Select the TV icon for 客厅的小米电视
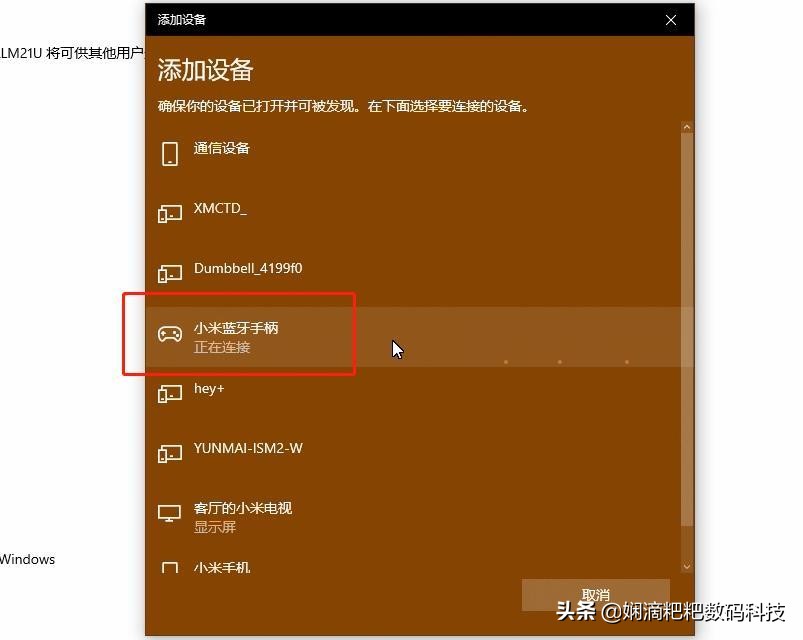This screenshot has width=803, height=640. point(169,513)
